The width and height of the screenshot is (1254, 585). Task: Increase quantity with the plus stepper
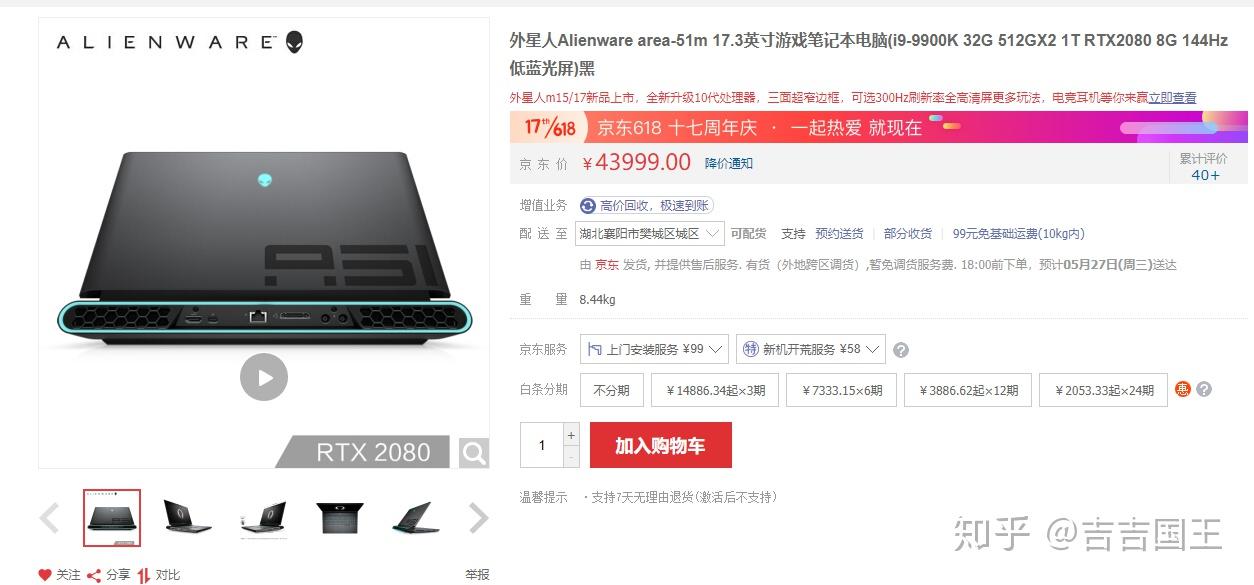pos(571,434)
